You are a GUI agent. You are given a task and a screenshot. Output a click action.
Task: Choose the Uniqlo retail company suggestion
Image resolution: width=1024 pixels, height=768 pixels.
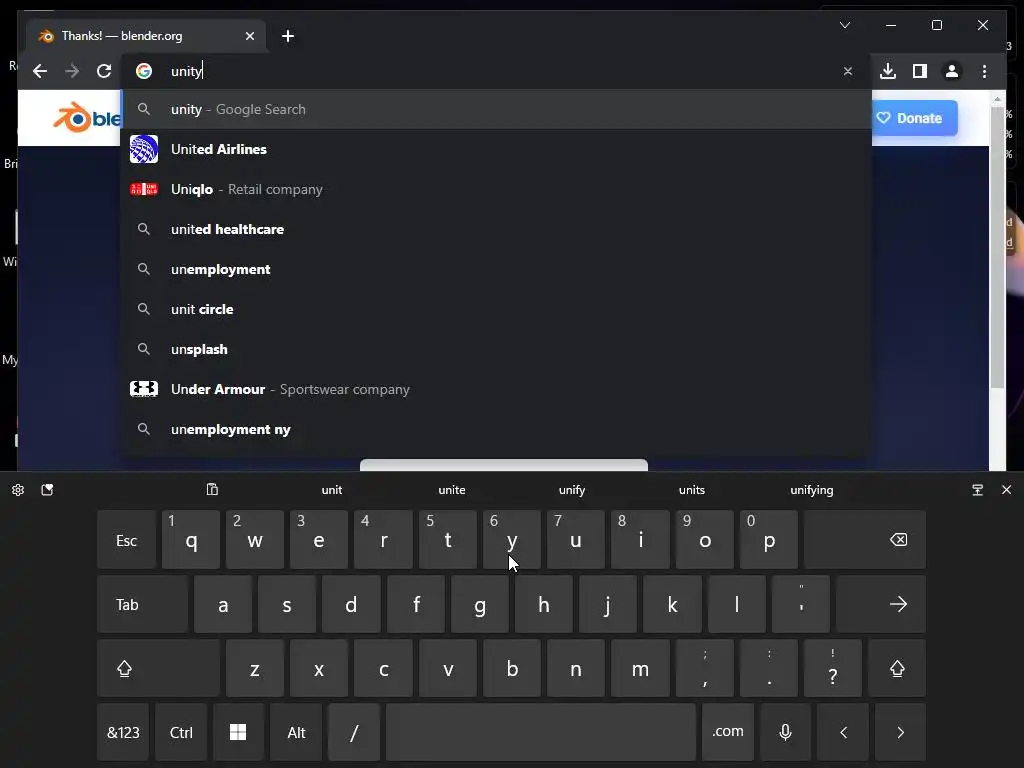click(x=496, y=189)
